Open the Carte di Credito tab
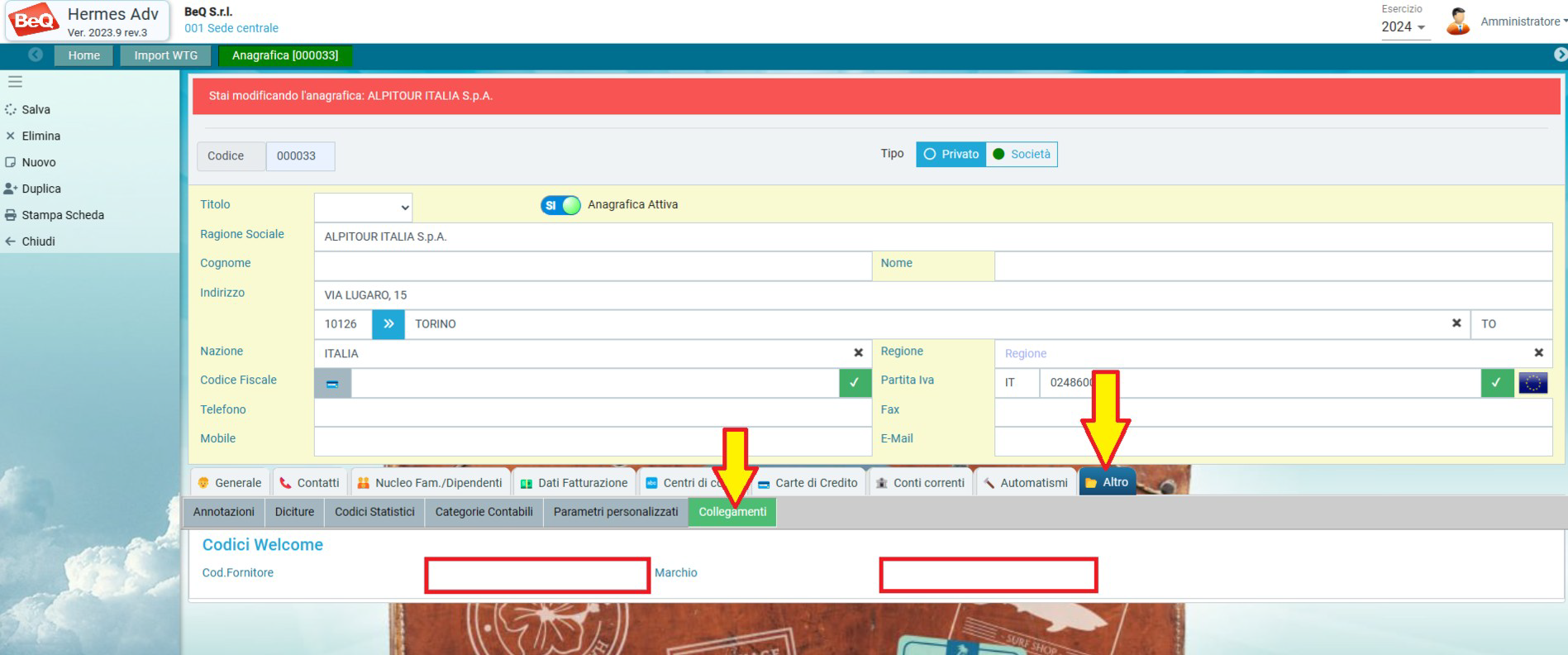This screenshot has width=1568, height=655. click(808, 483)
